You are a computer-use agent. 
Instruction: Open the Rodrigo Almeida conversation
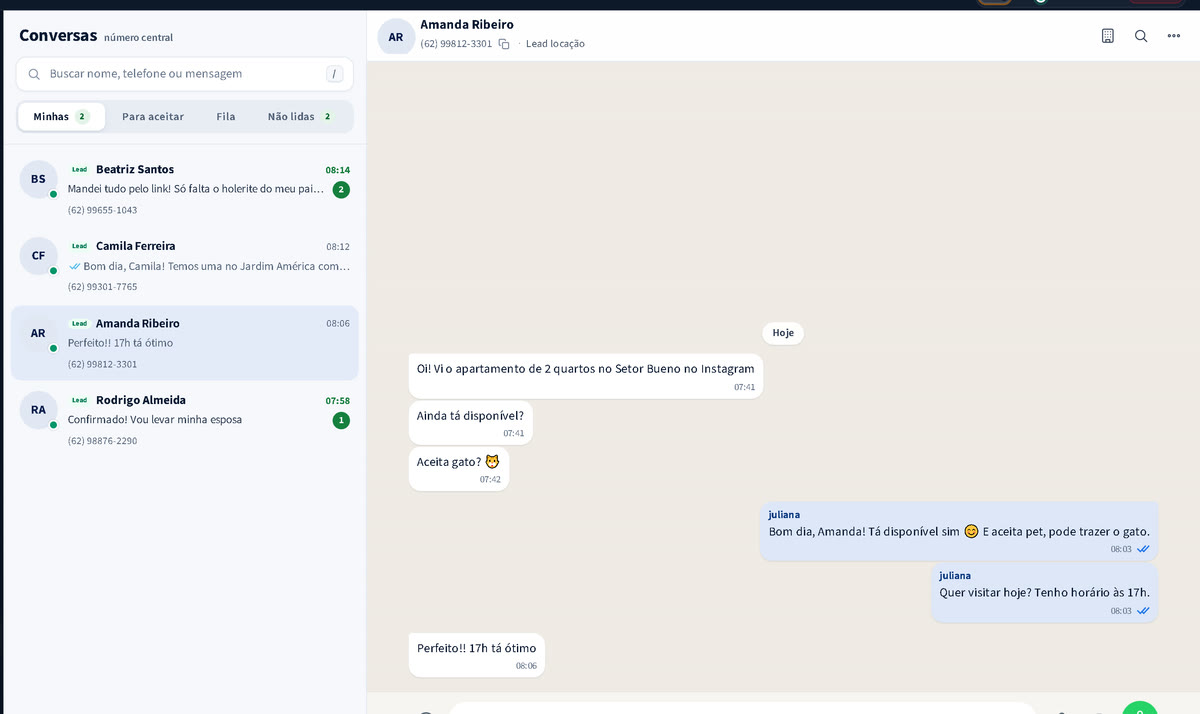[185, 419]
